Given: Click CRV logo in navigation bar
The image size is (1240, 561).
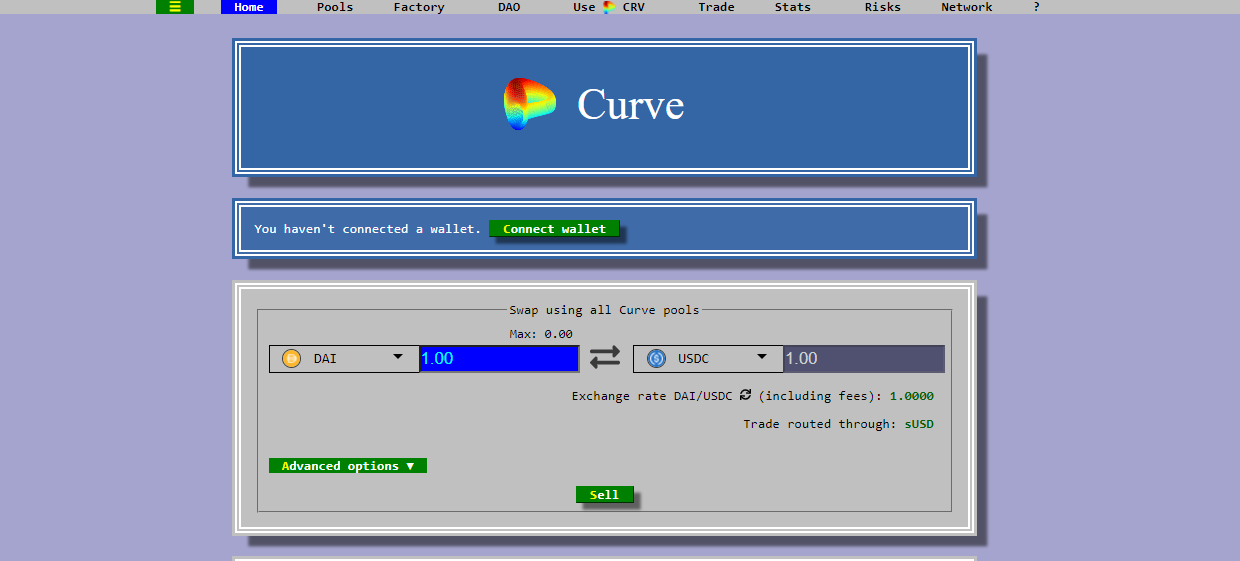Looking at the screenshot, I should click(x=610, y=7).
